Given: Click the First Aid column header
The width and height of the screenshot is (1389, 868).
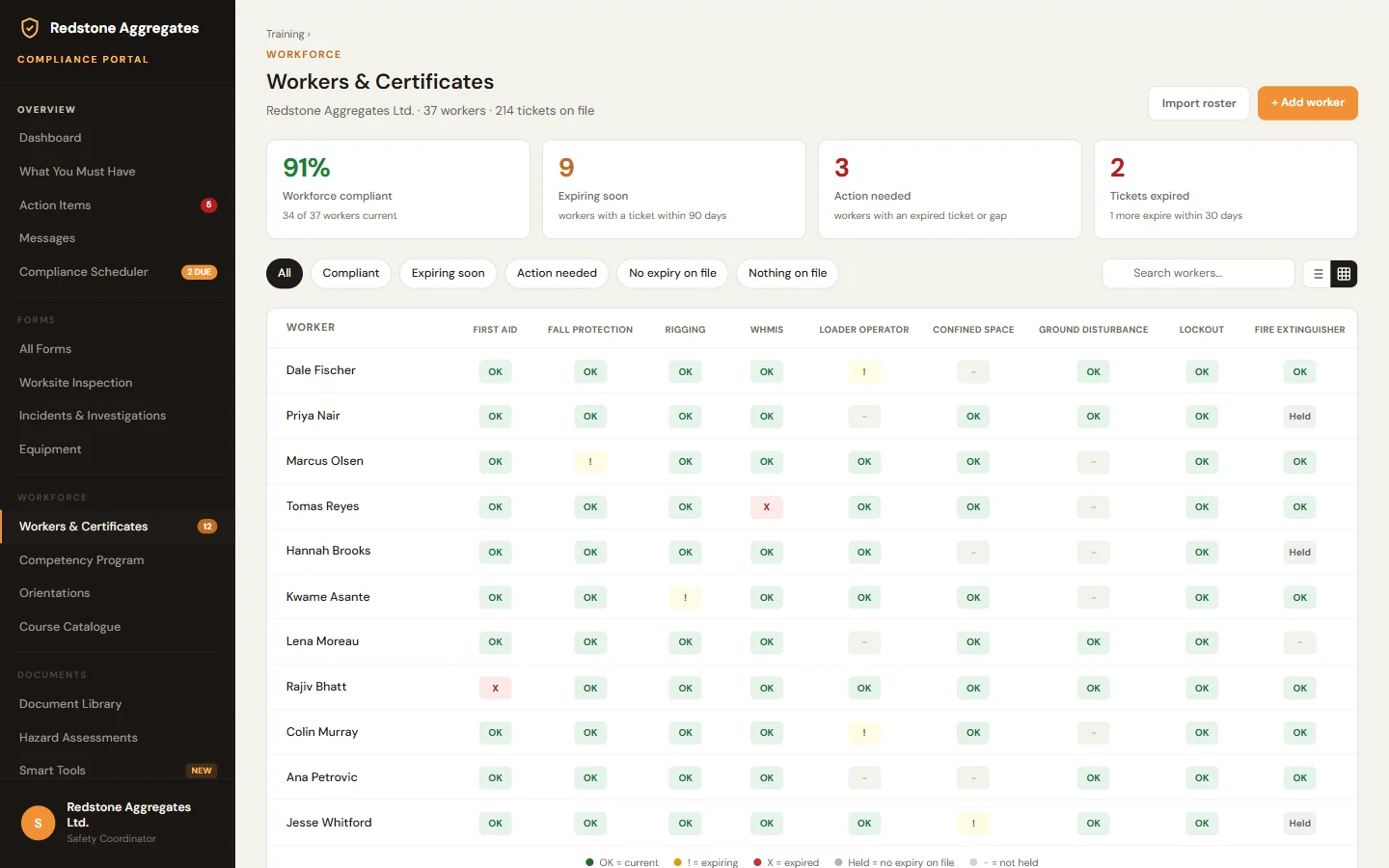Looking at the screenshot, I should 495,330.
